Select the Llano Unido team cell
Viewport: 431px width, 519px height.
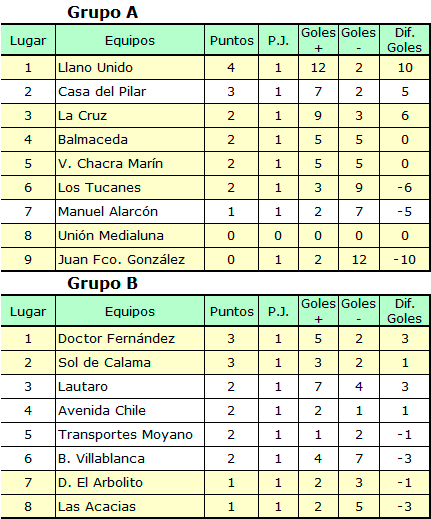point(130,68)
